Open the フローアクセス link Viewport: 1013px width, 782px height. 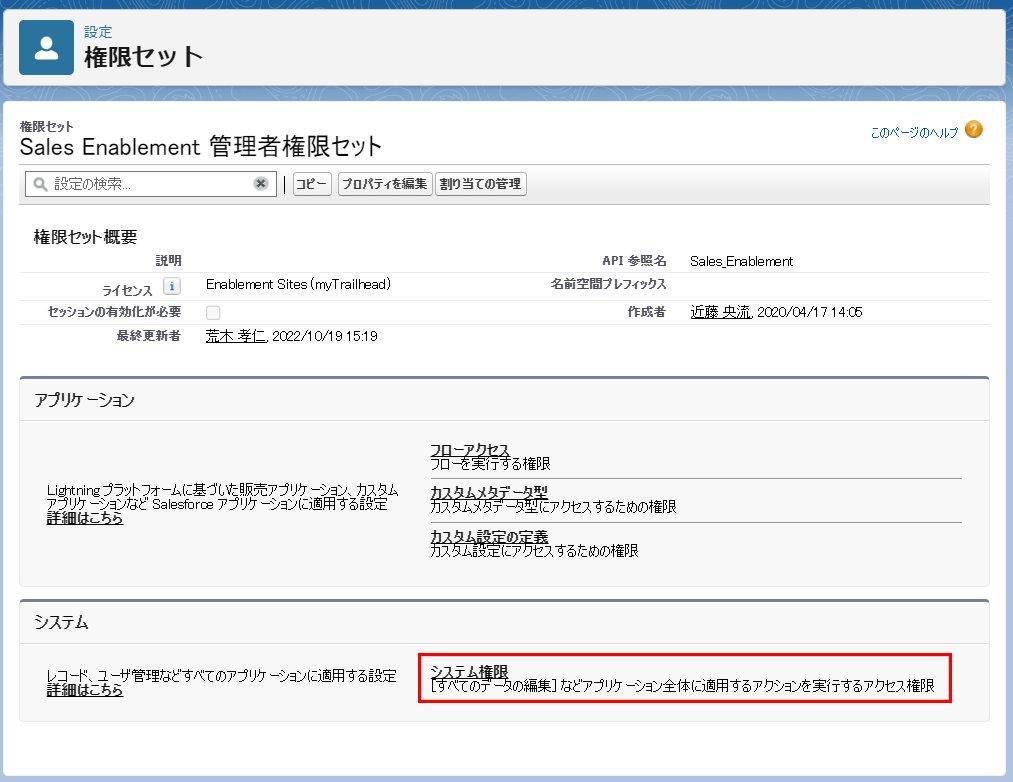[470, 450]
